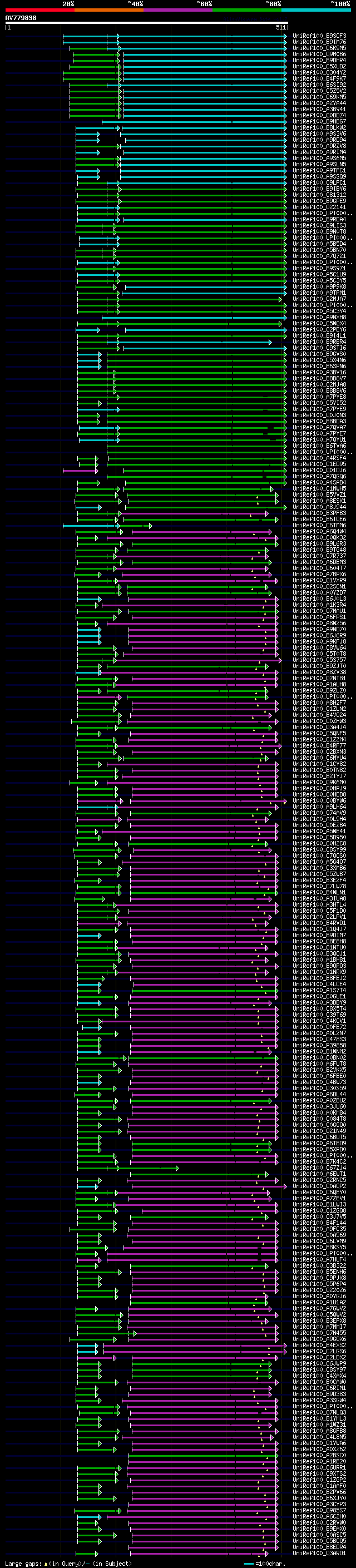Select the UniRef100_Q3B322 entry
356x1568 pixels.
(x=319, y=1265)
